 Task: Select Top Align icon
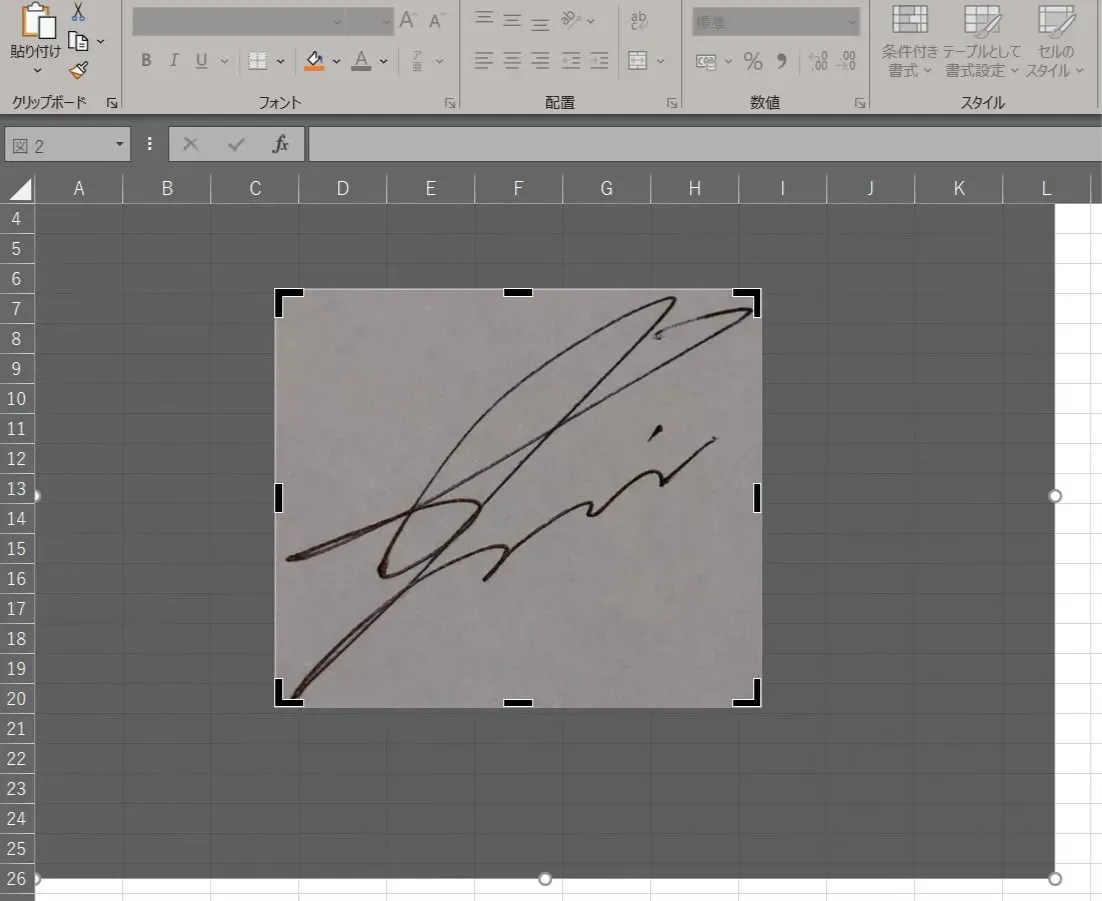point(484,18)
